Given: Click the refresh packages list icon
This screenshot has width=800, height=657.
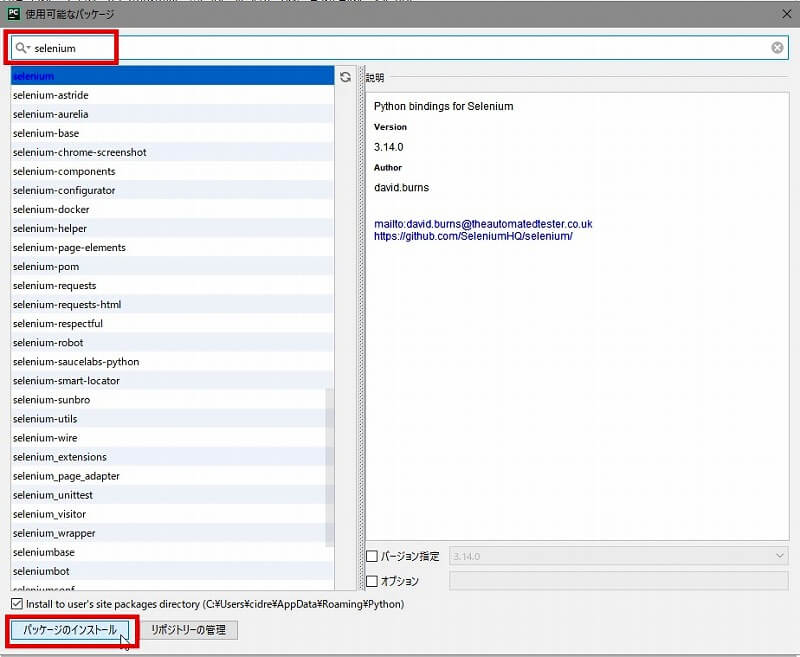Looking at the screenshot, I should click(345, 77).
